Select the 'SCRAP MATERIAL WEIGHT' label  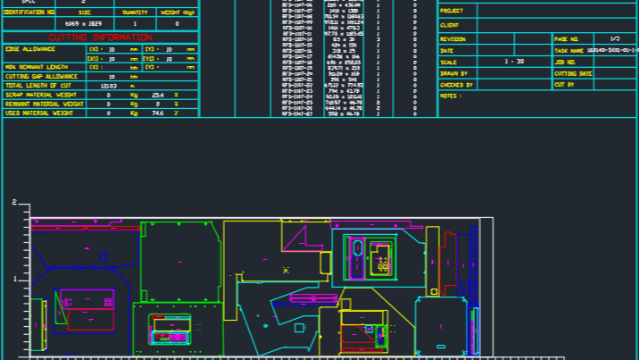tap(40, 95)
